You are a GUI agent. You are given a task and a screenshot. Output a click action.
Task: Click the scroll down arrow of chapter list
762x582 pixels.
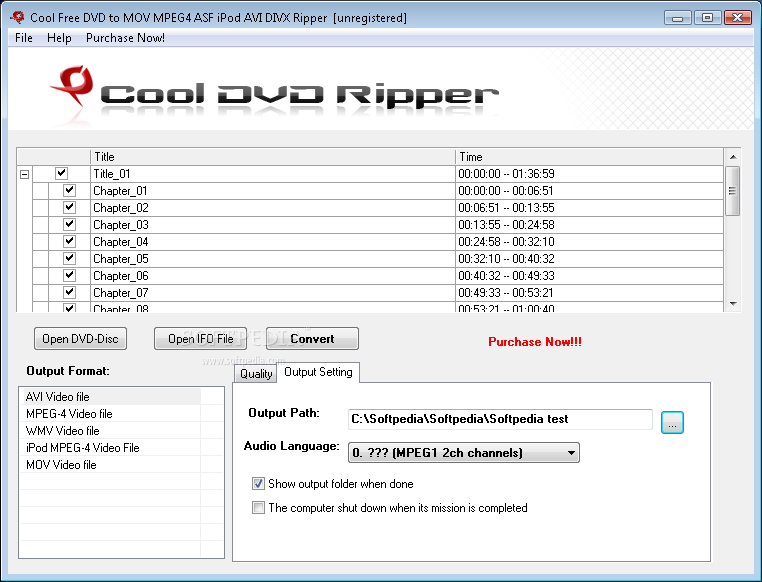(733, 304)
